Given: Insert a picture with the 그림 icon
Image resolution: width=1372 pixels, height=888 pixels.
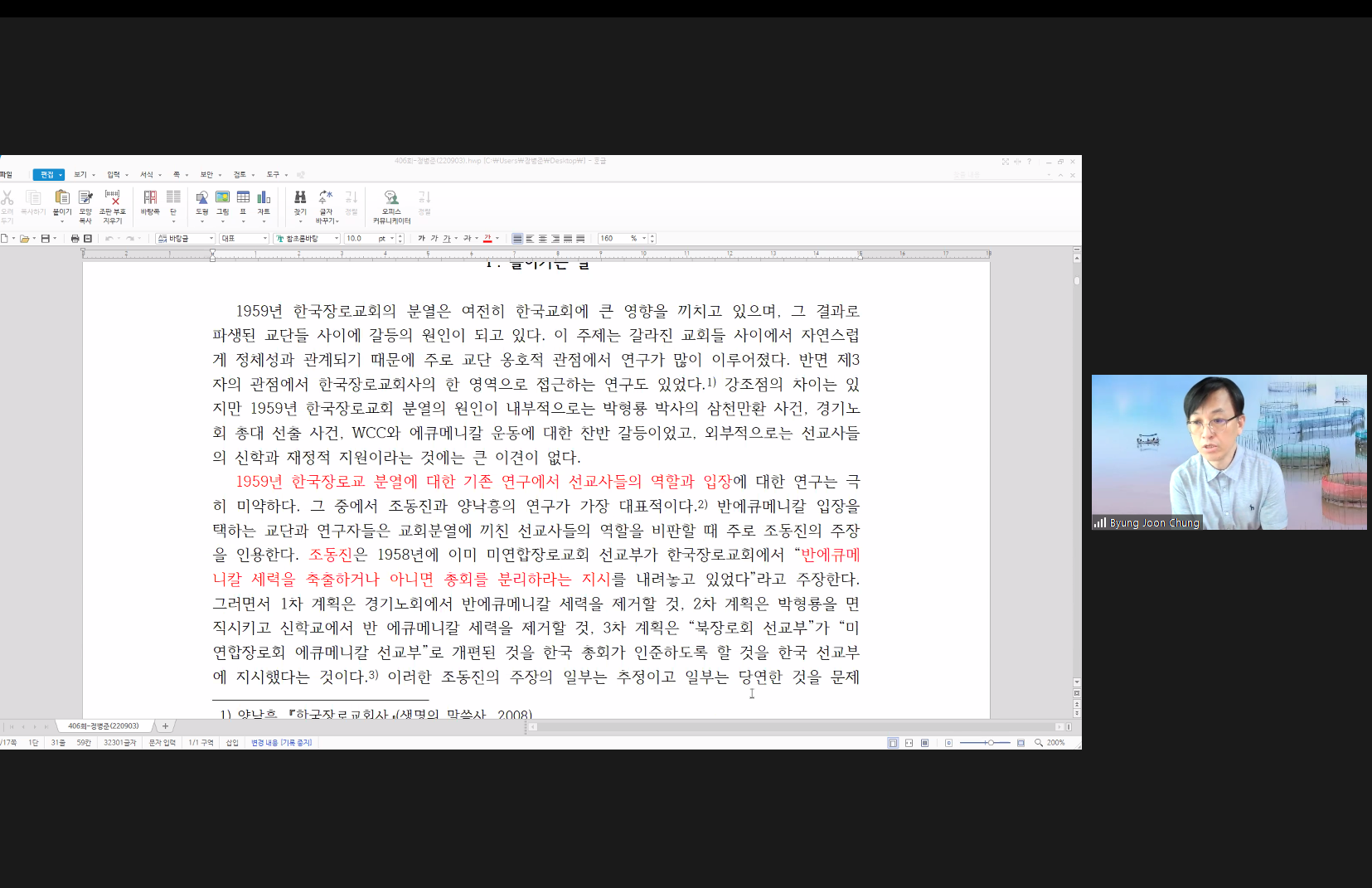Looking at the screenshot, I should (x=222, y=197).
